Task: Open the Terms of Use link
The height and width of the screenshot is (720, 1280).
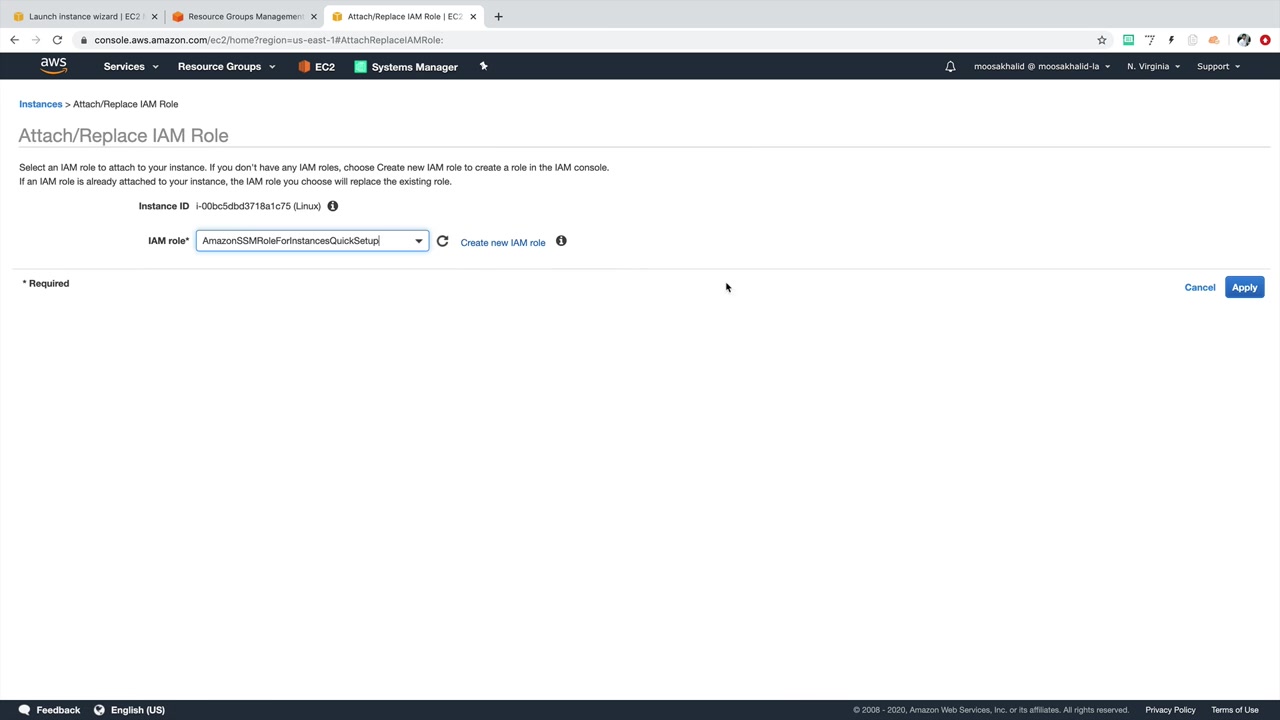Action: coord(1235,710)
